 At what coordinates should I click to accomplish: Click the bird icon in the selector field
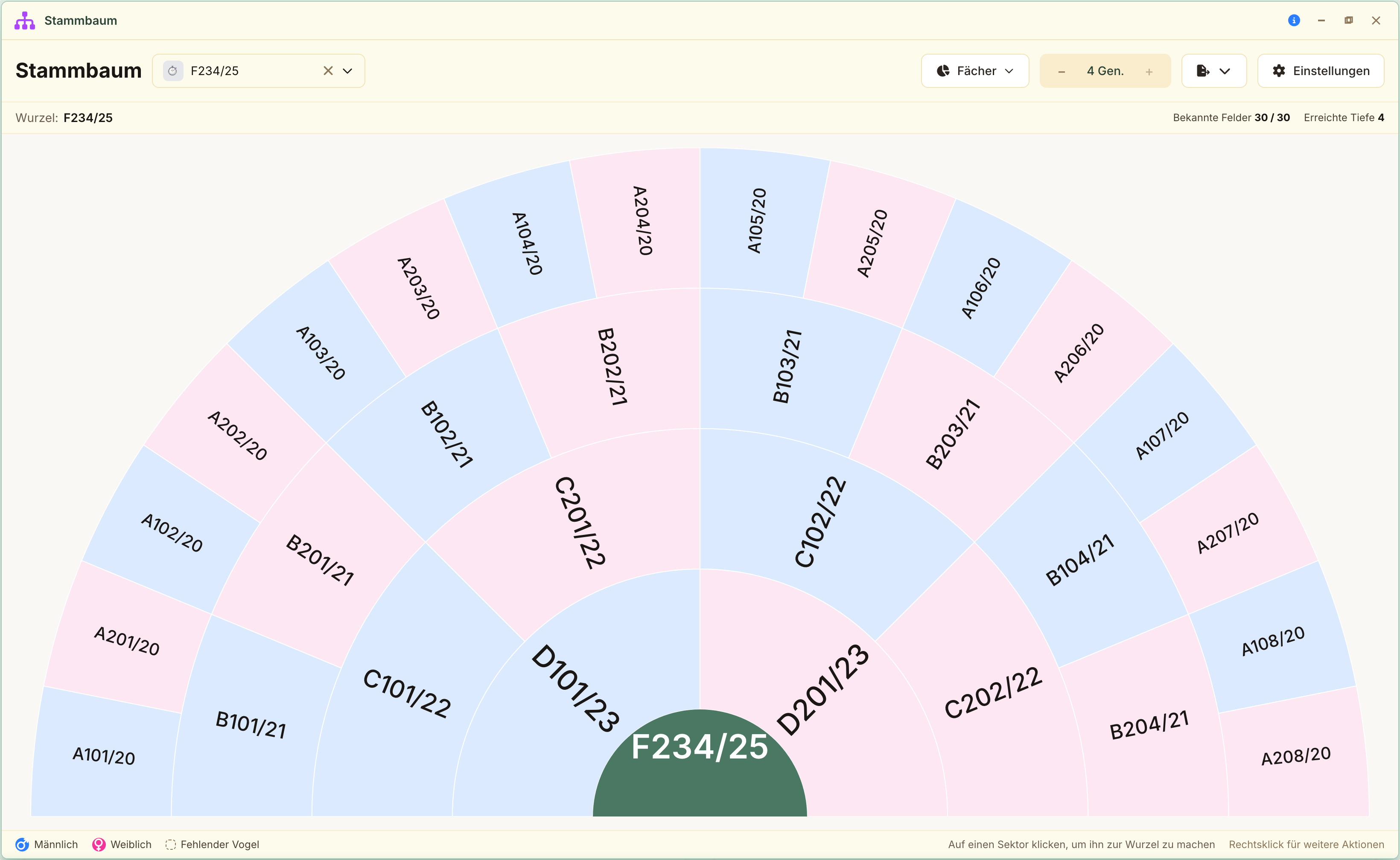pyautogui.click(x=173, y=70)
